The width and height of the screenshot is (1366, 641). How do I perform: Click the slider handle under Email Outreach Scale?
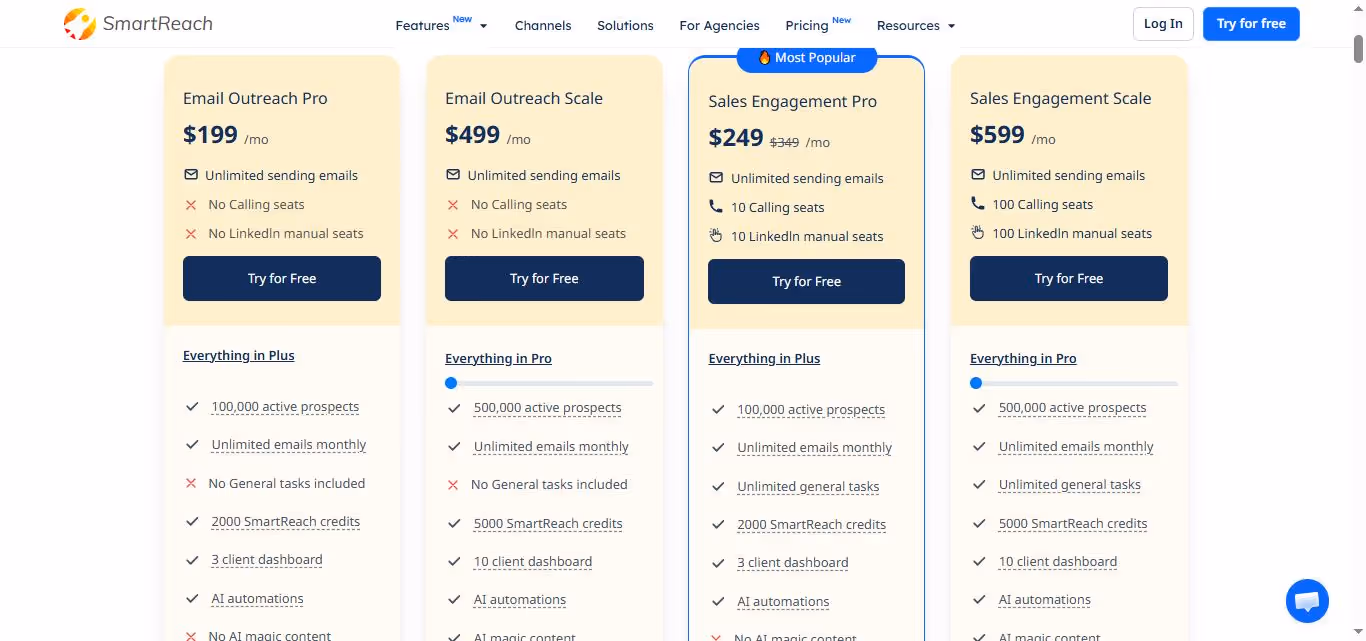click(x=450, y=383)
